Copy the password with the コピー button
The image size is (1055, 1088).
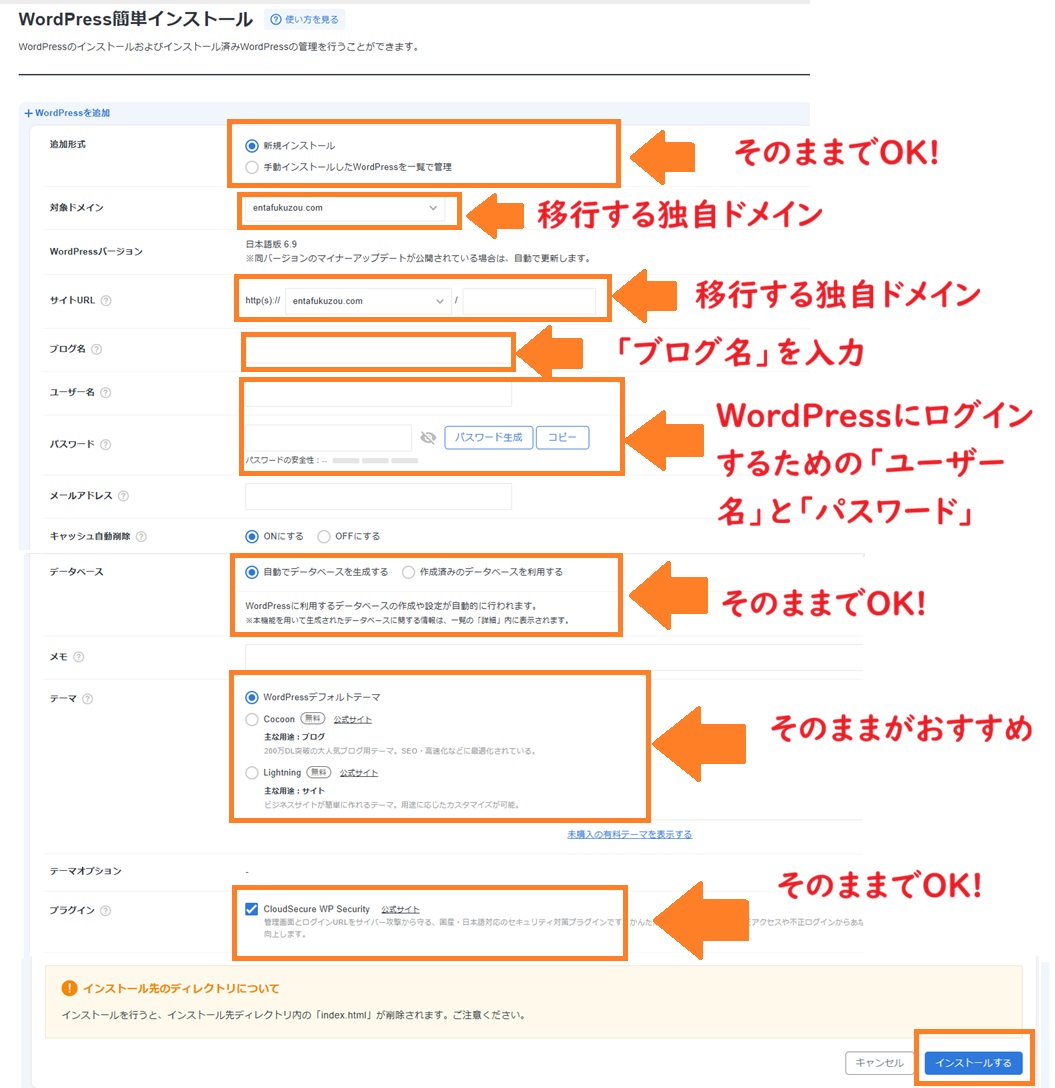coord(562,437)
